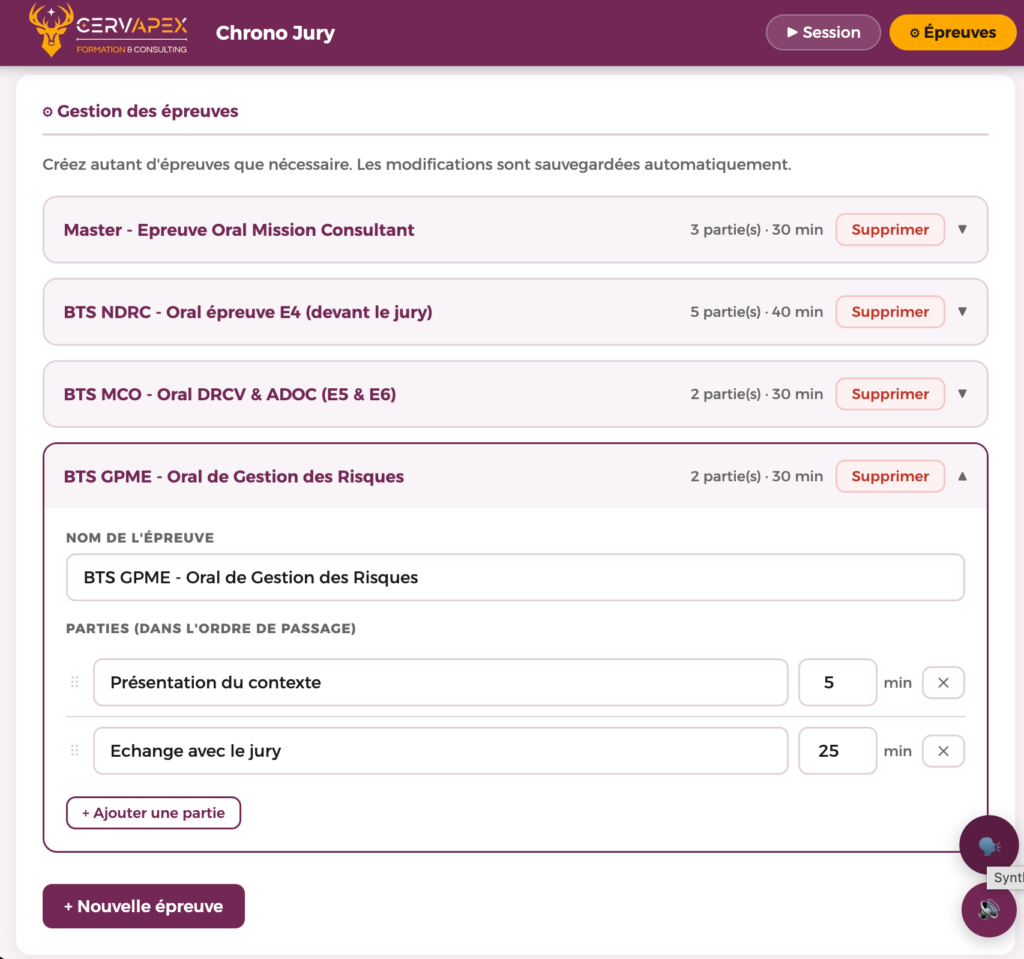Delete the BTS GPME épreuve
Screen dimensions: 1024x959
(889, 477)
